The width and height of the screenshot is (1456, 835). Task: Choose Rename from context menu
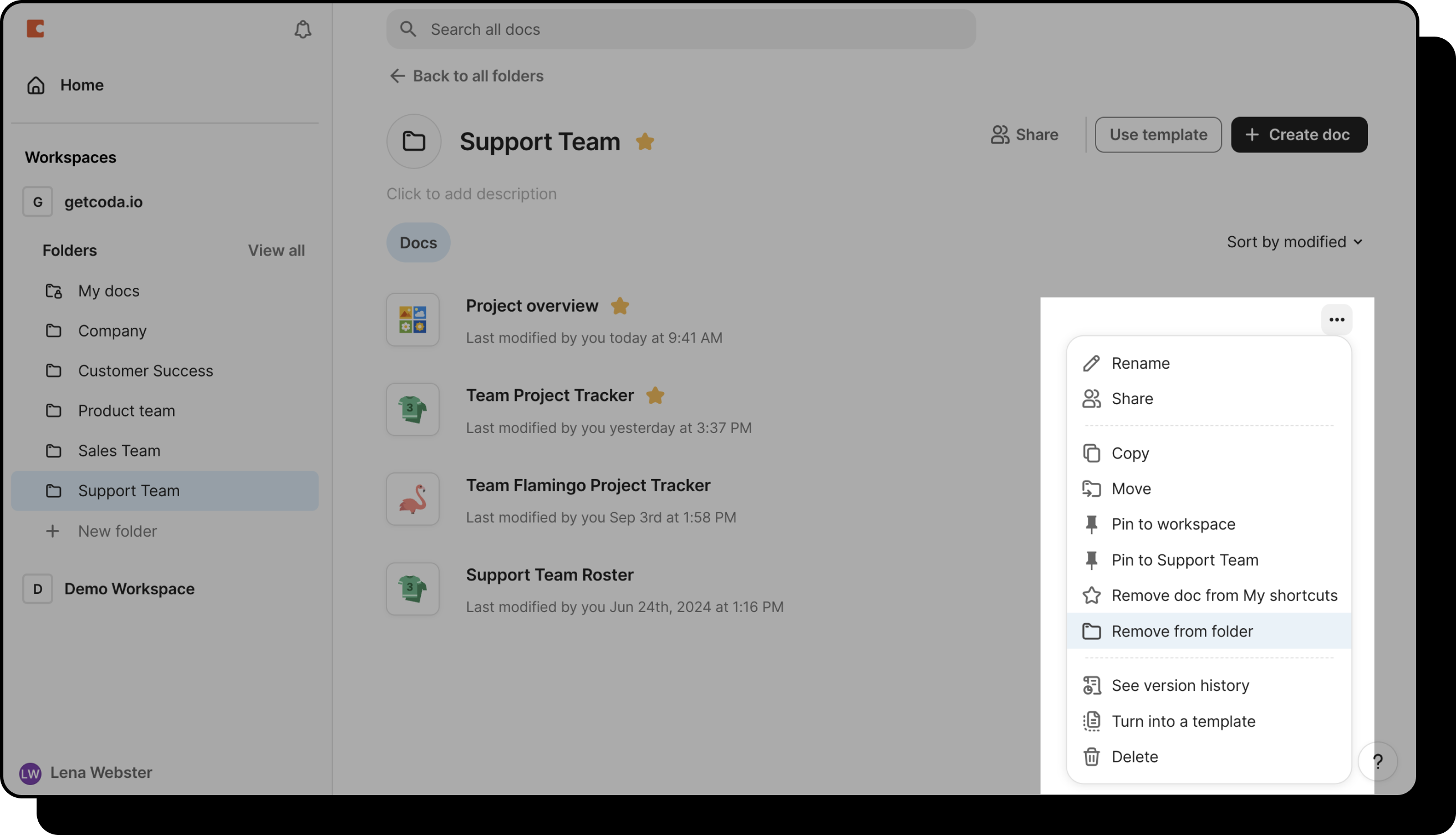point(1209,364)
